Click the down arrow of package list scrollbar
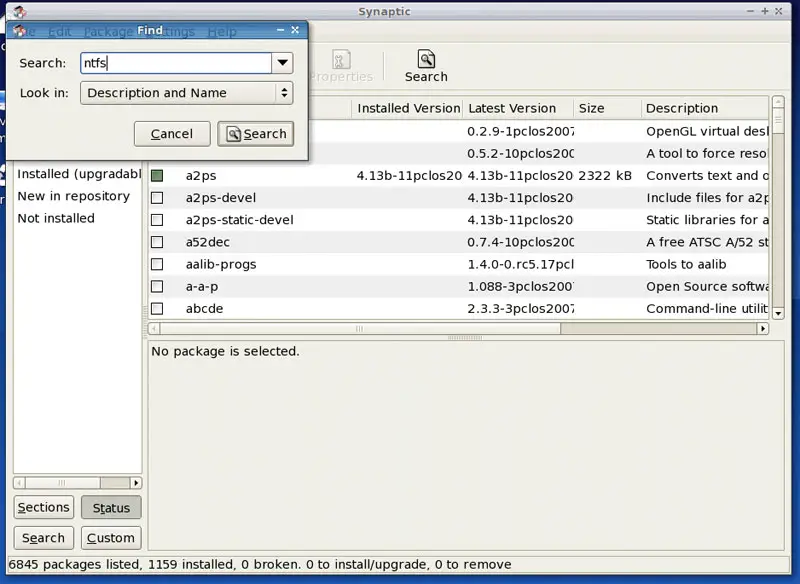 click(x=778, y=314)
